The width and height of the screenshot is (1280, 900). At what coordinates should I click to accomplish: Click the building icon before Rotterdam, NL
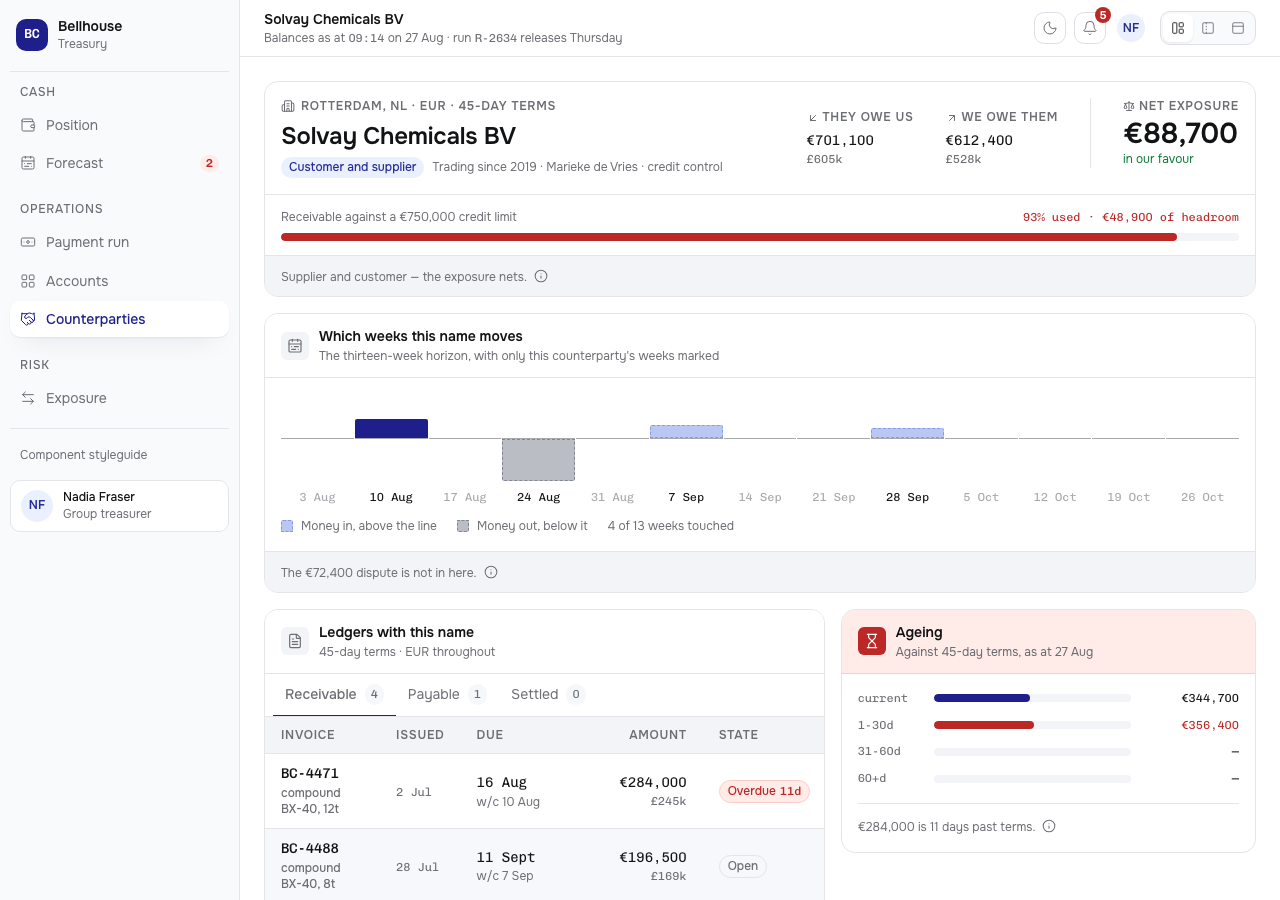coord(288,106)
